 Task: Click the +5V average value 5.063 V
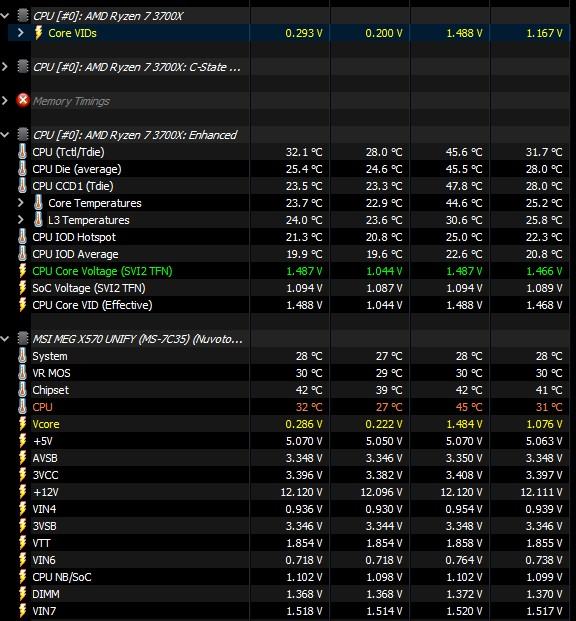click(544, 441)
